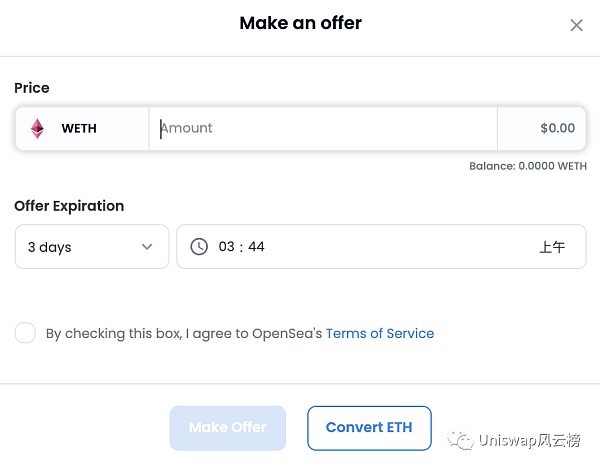Click the Balance: 0.0000 WETH text
The width and height of the screenshot is (600, 468).
tap(527, 166)
